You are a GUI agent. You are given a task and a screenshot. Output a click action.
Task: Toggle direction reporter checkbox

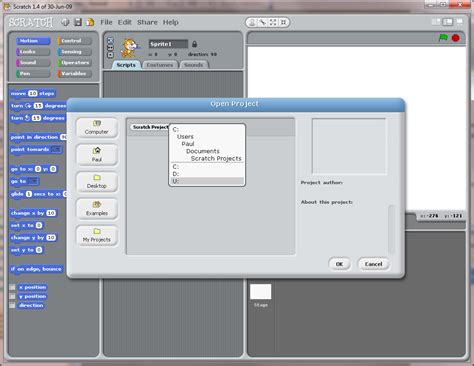(12, 305)
